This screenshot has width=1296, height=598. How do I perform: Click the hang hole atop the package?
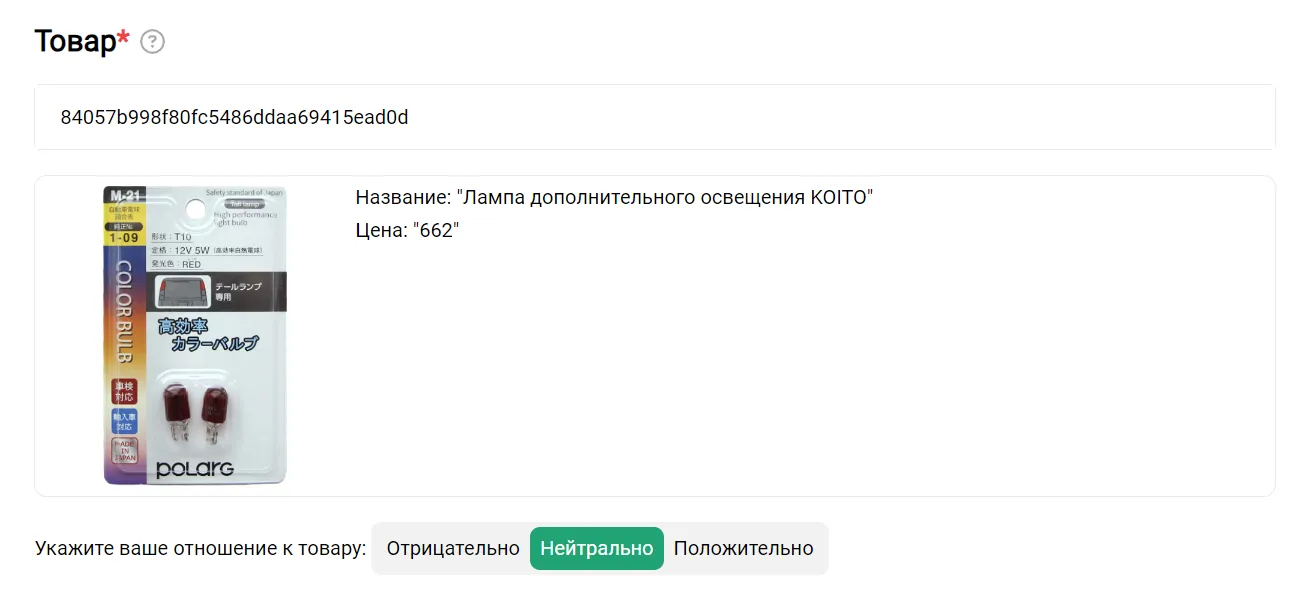tap(197, 208)
